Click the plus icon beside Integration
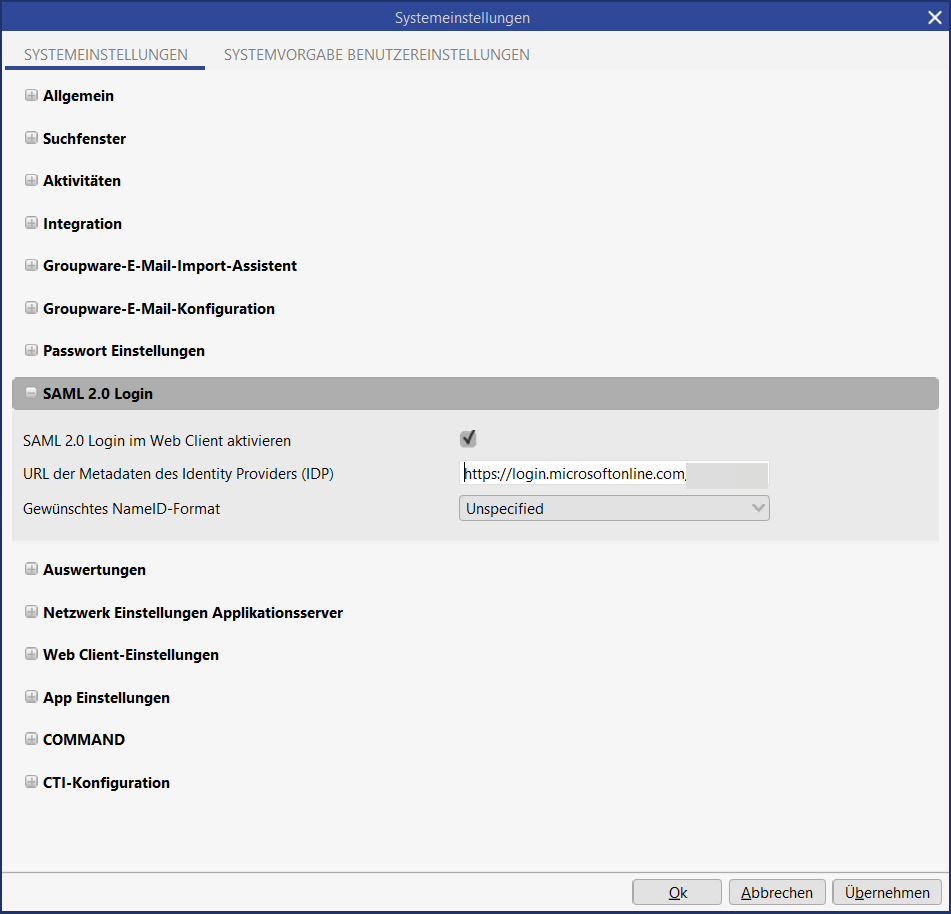The height and width of the screenshot is (914, 951). point(31,224)
